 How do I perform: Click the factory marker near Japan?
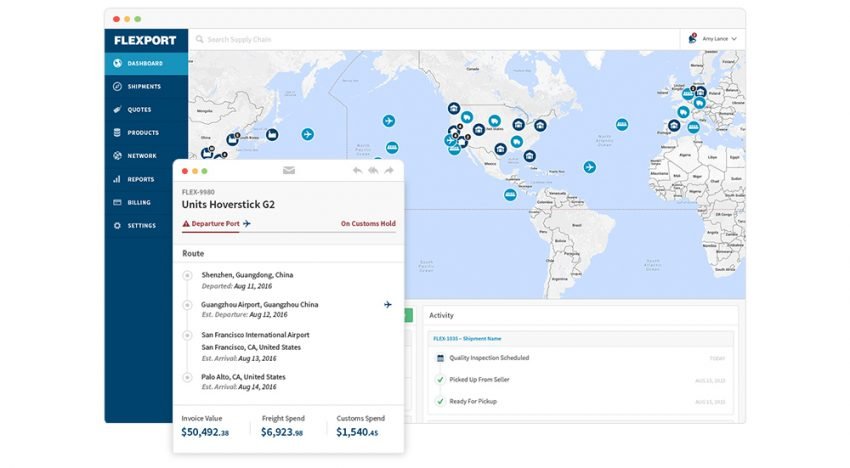(x=272, y=134)
